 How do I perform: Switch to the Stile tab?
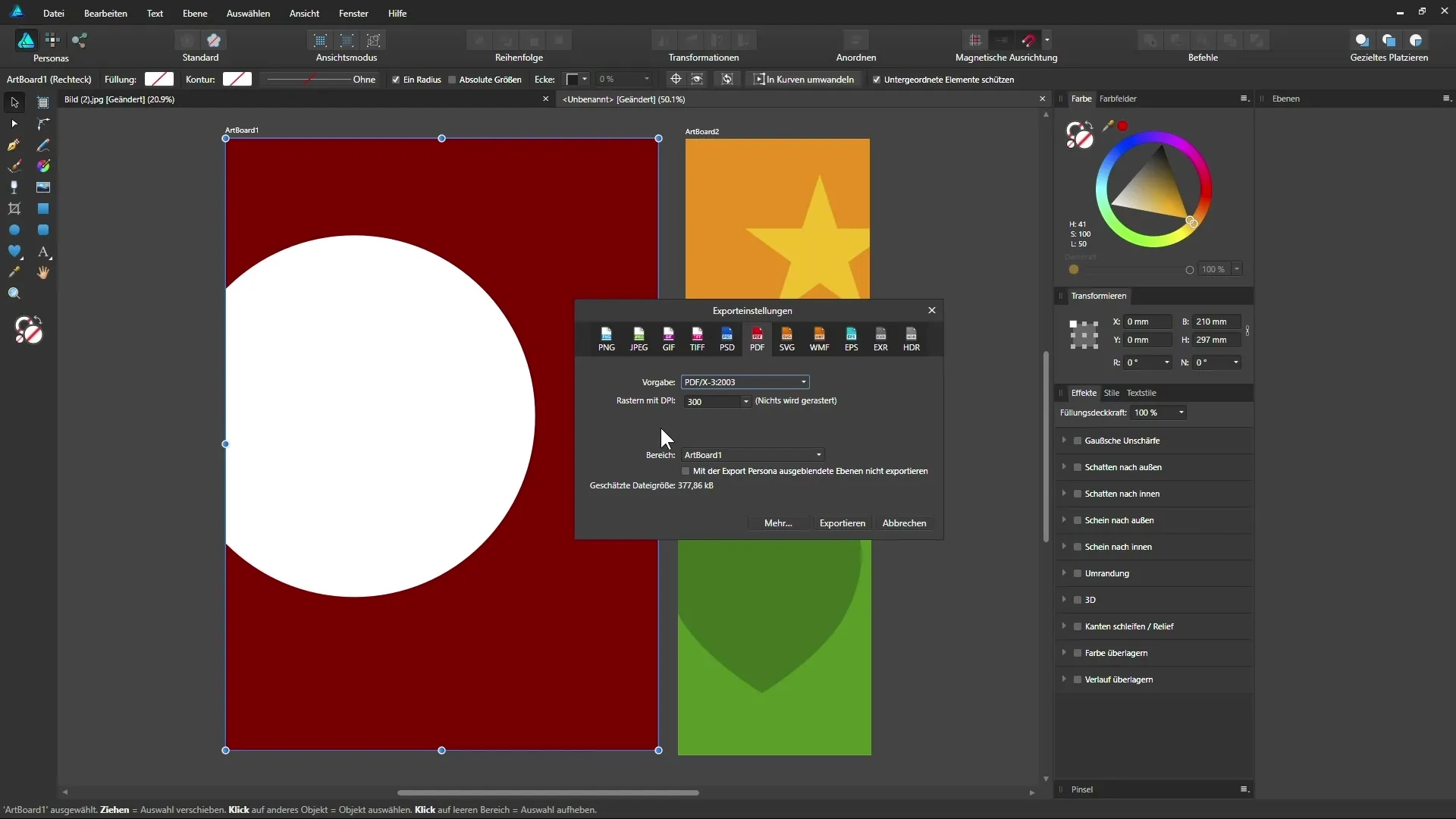(x=1111, y=393)
